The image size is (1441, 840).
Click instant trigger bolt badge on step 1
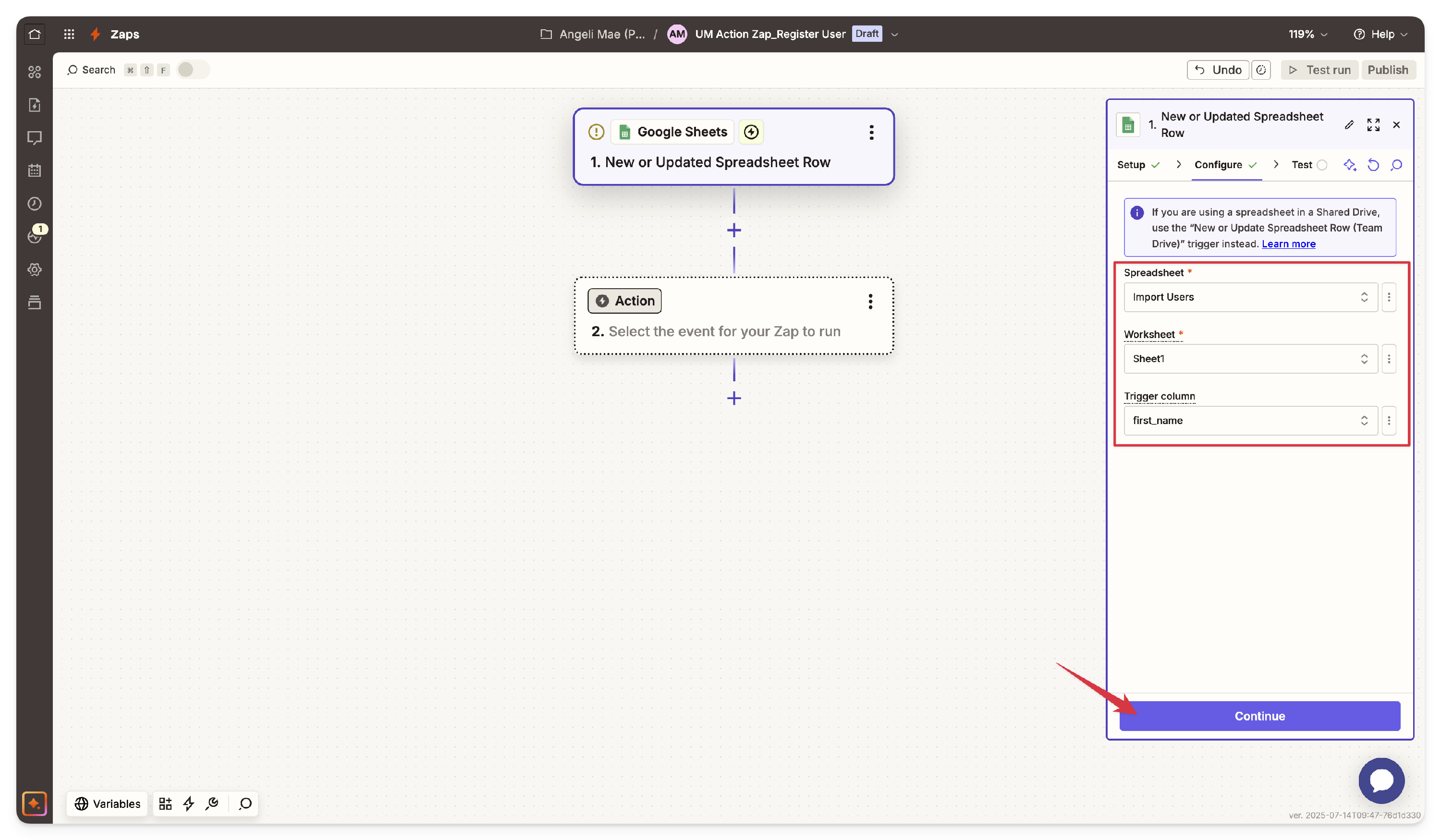tap(751, 132)
